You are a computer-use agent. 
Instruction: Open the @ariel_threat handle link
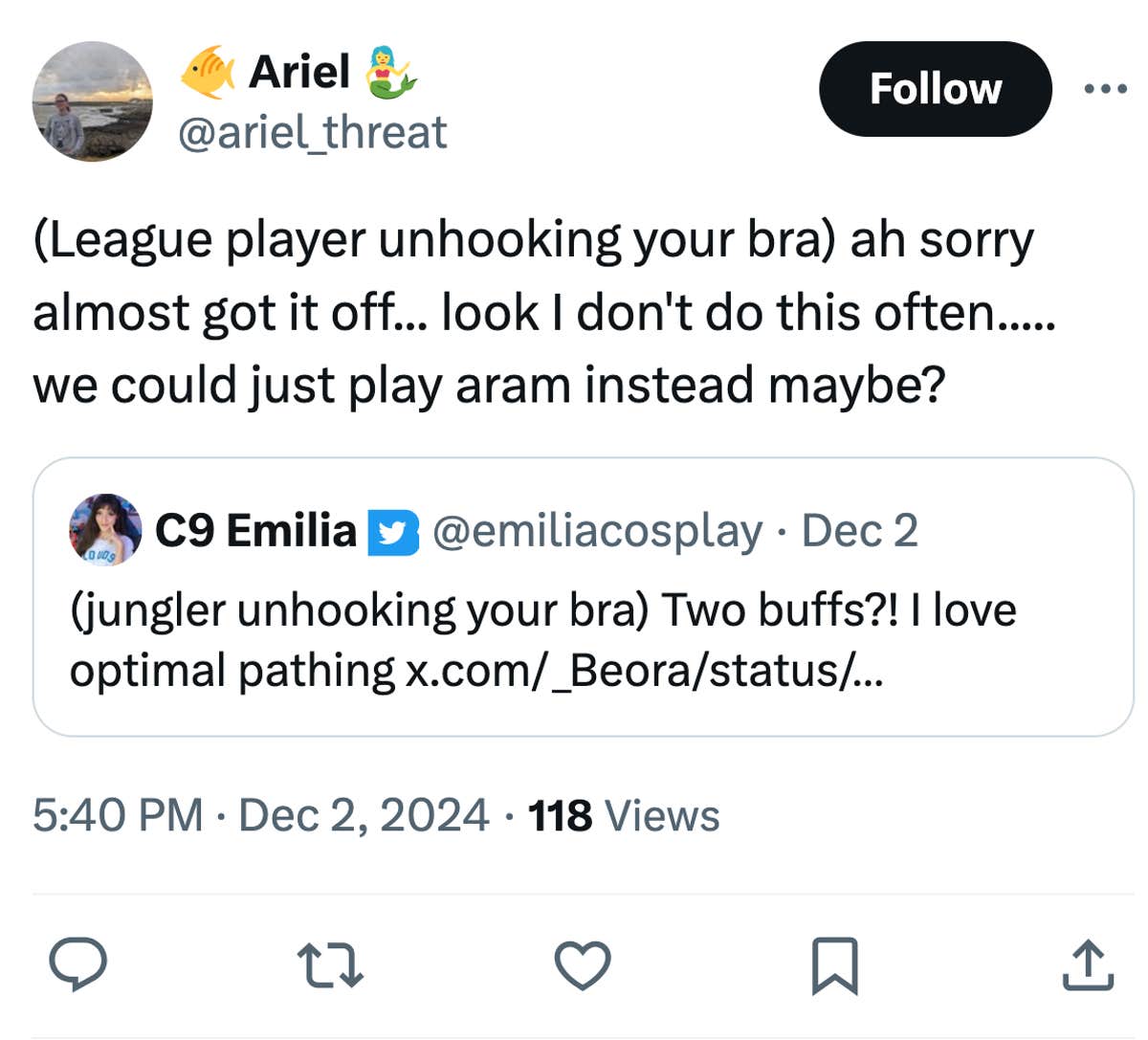[x=312, y=132]
